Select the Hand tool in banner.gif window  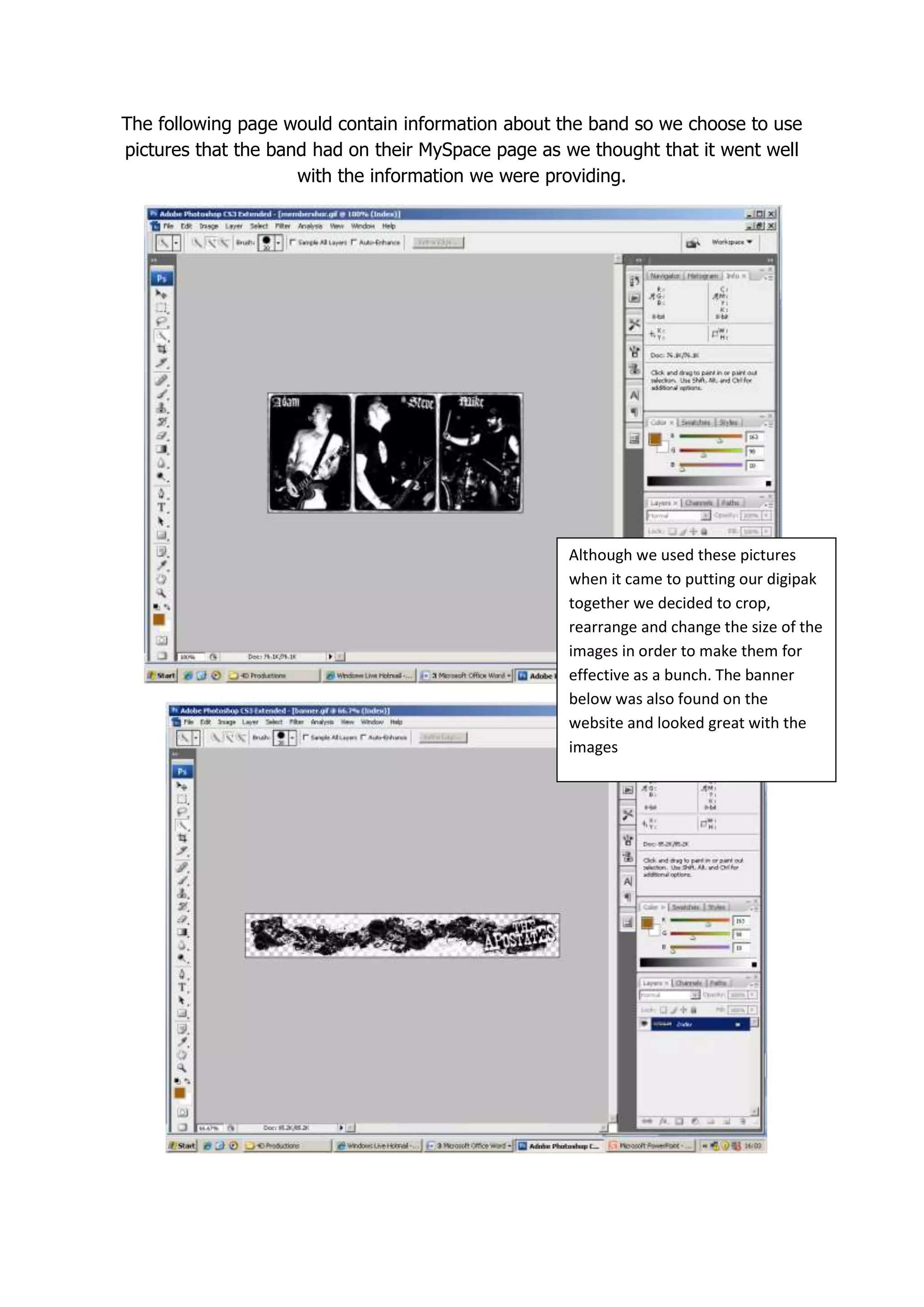[182, 1055]
